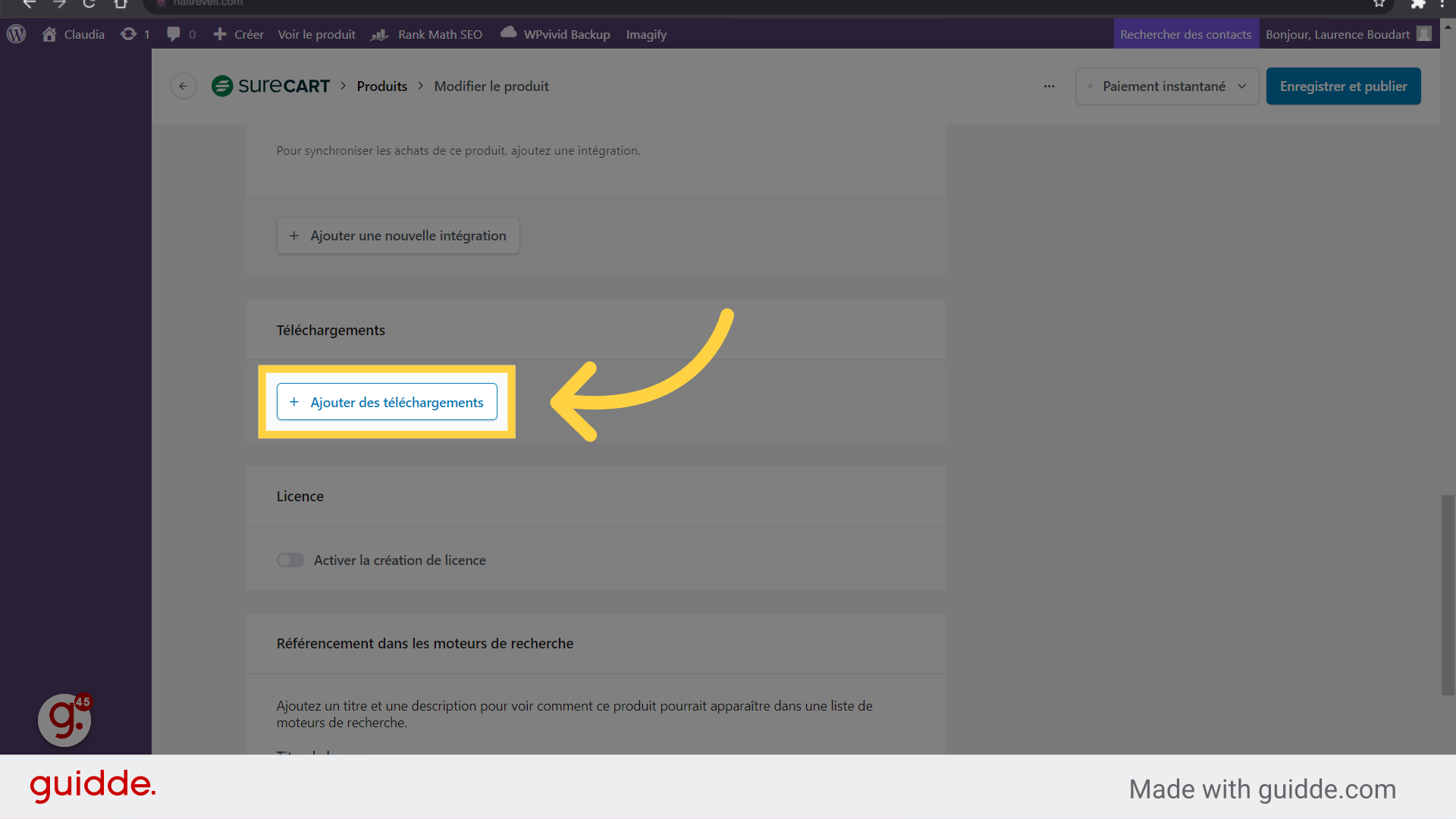The height and width of the screenshot is (819, 1456).
Task: Click Référencement dans les moteurs de recherche heading
Action: click(425, 643)
